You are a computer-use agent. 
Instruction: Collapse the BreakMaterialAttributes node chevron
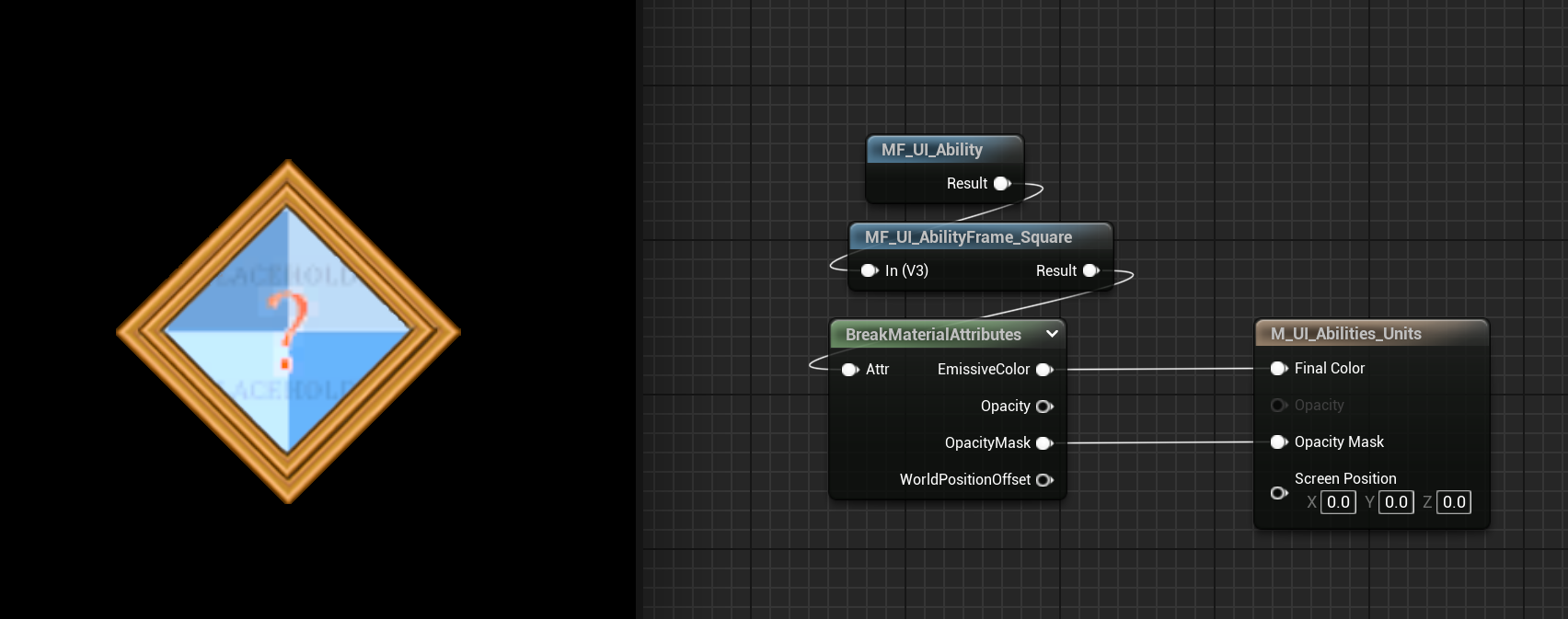click(1052, 334)
